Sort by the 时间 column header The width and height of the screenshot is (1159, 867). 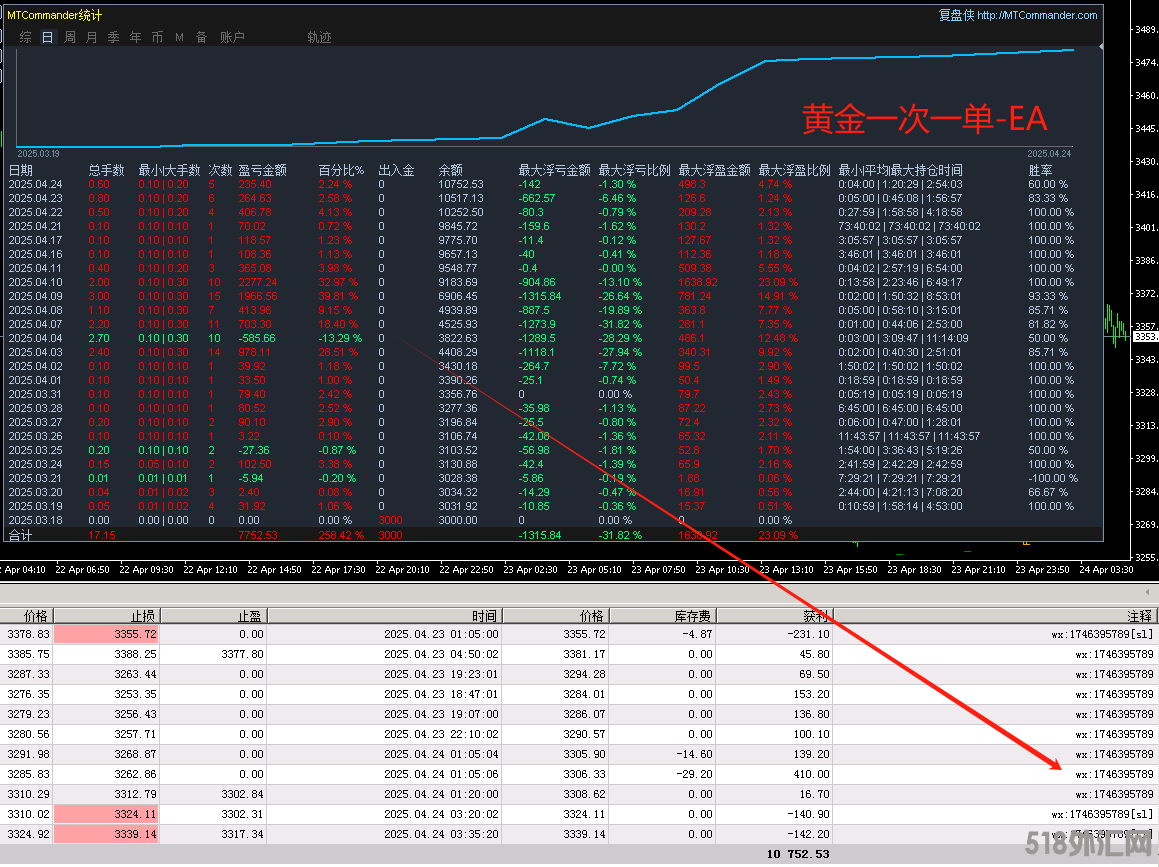[384, 616]
